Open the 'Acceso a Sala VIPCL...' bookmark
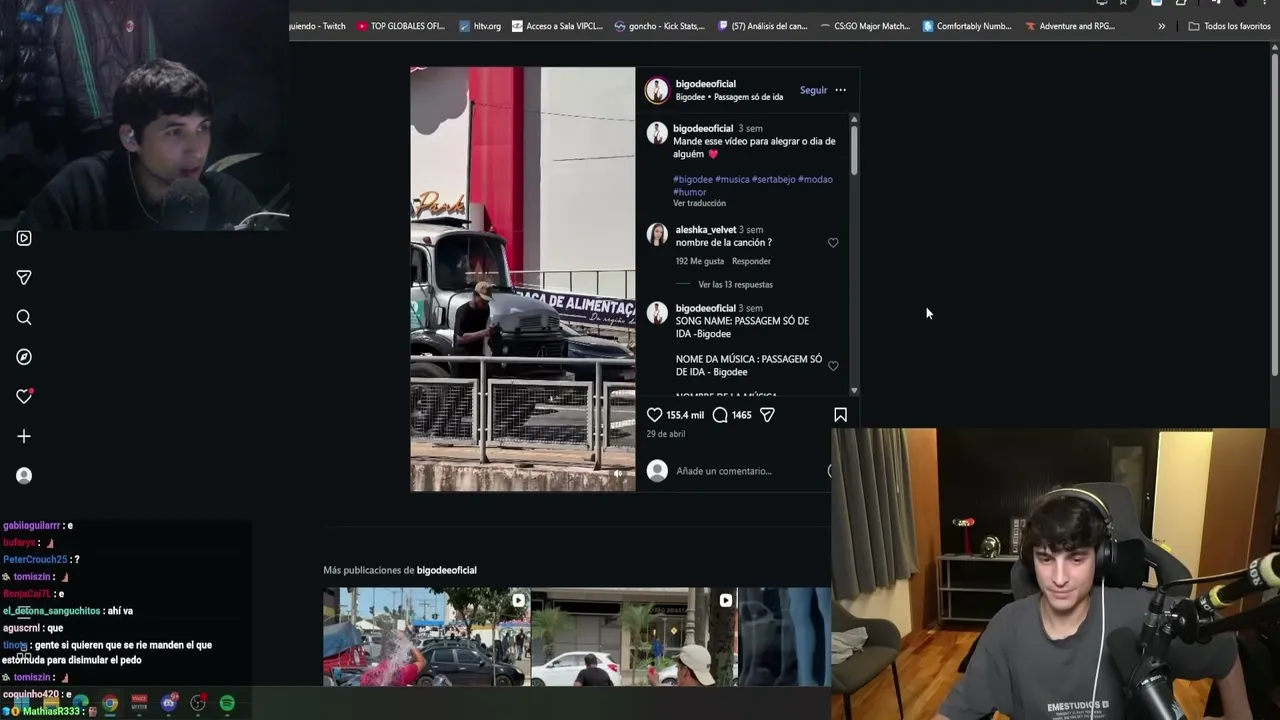 click(x=557, y=26)
